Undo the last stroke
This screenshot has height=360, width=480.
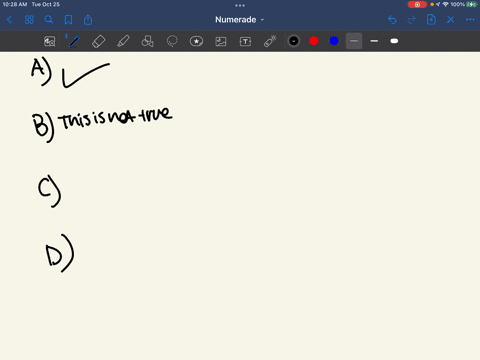pyautogui.click(x=392, y=20)
